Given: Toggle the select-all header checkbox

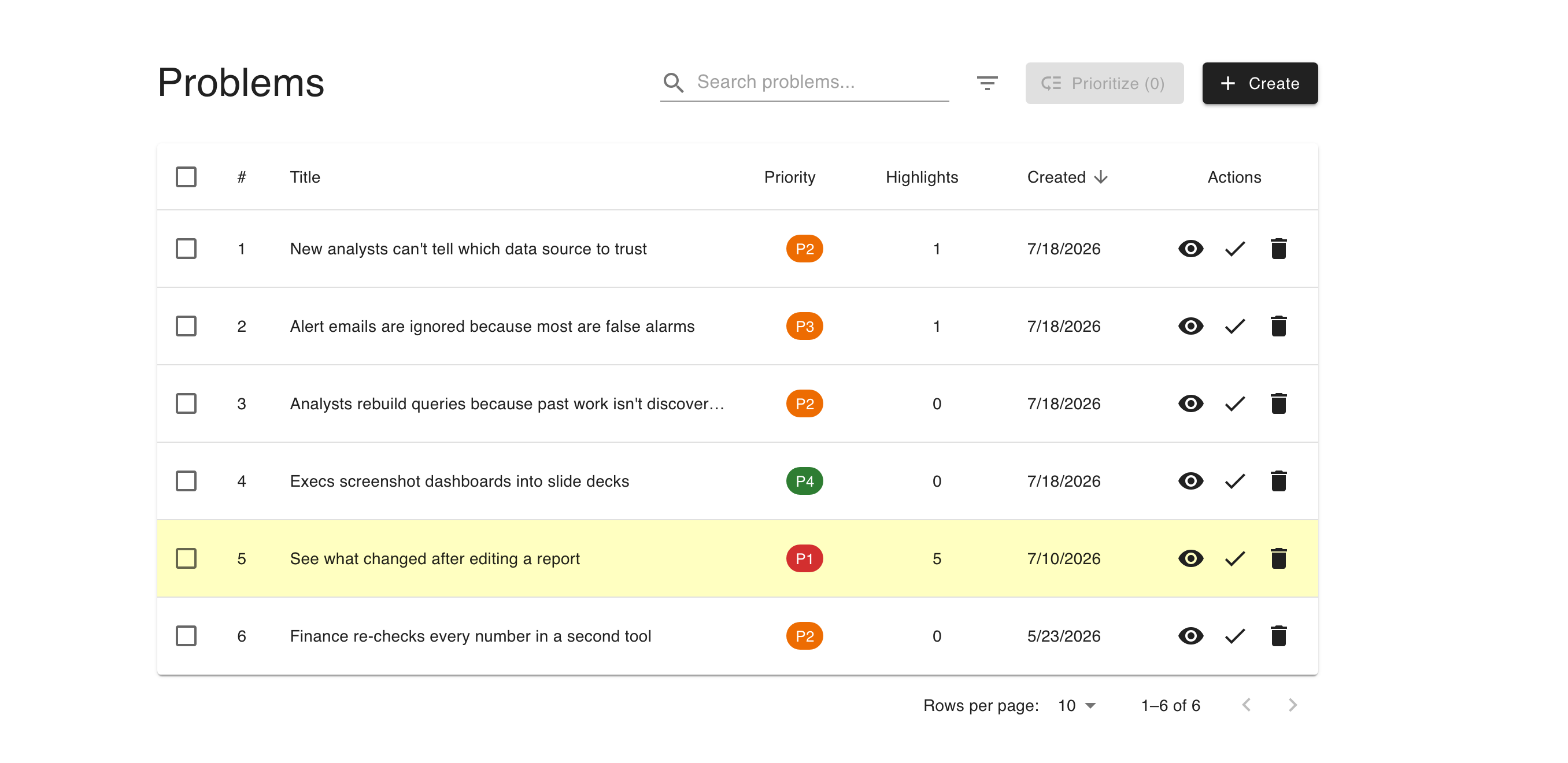Looking at the screenshot, I should (186, 177).
